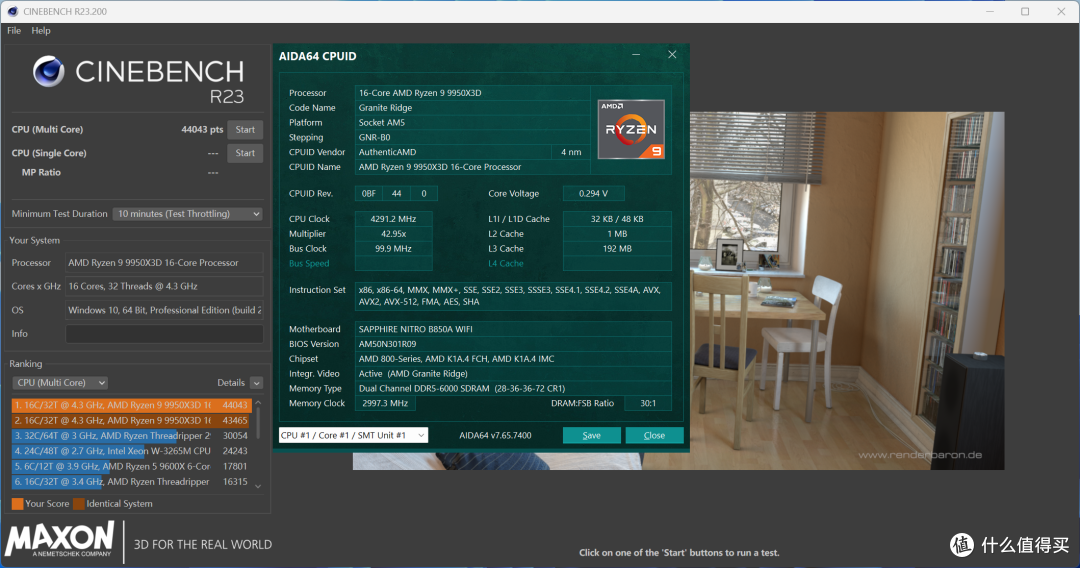1080x568 pixels.
Task: Click the Cores x GHz field
Action: [164, 286]
